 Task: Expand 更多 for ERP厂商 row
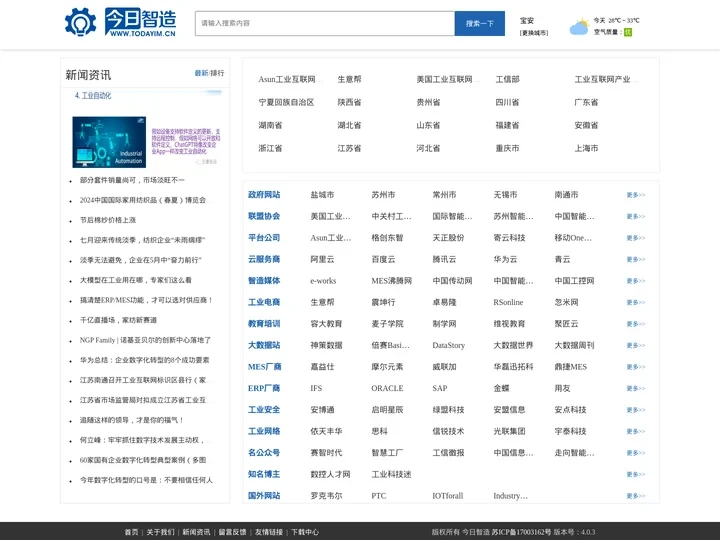point(636,388)
